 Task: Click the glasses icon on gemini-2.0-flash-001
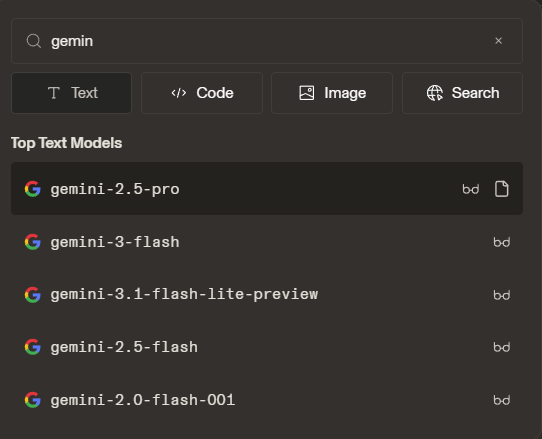[x=502, y=400]
